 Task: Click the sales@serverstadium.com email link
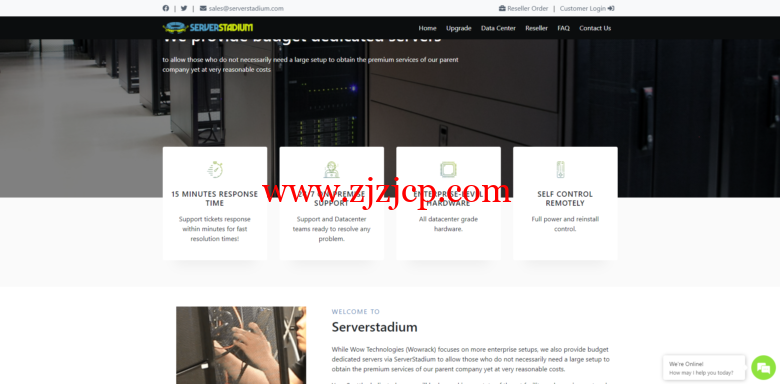[x=246, y=8]
